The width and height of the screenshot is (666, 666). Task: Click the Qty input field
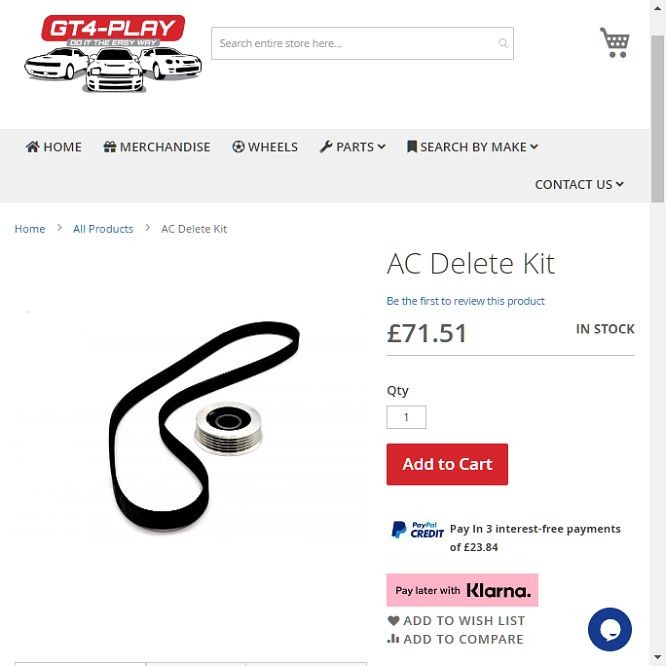point(406,417)
